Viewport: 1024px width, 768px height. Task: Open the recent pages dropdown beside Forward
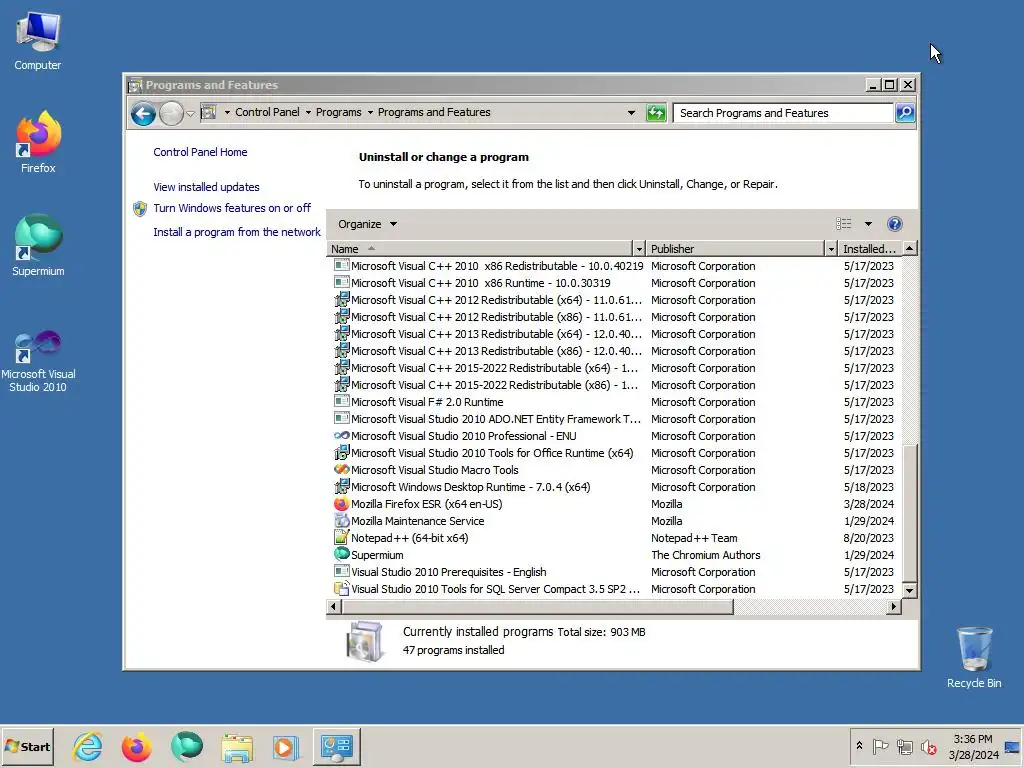click(x=190, y=114)
